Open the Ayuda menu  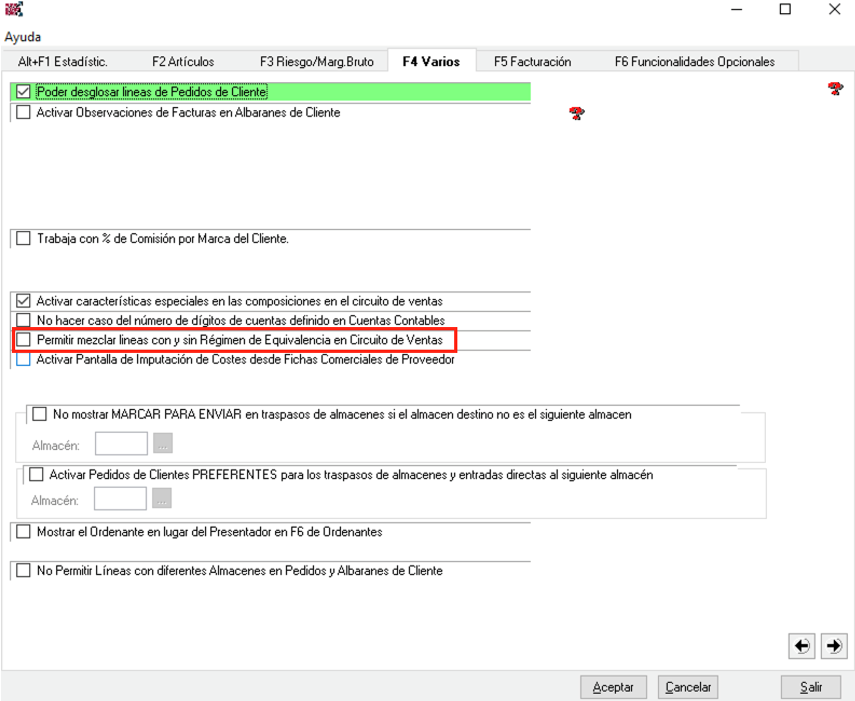(x=23, y=37)
